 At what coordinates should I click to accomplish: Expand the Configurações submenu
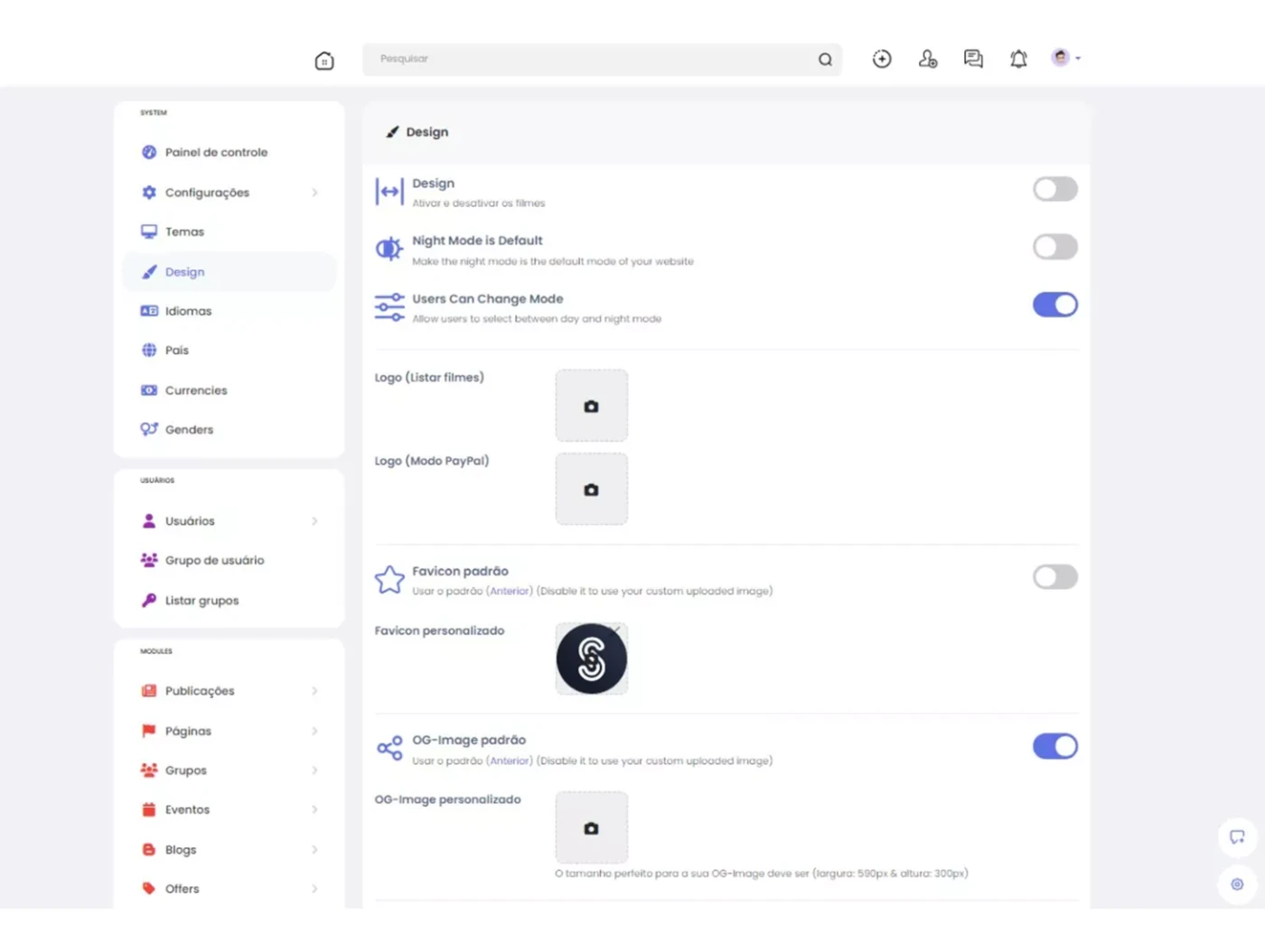230,192
